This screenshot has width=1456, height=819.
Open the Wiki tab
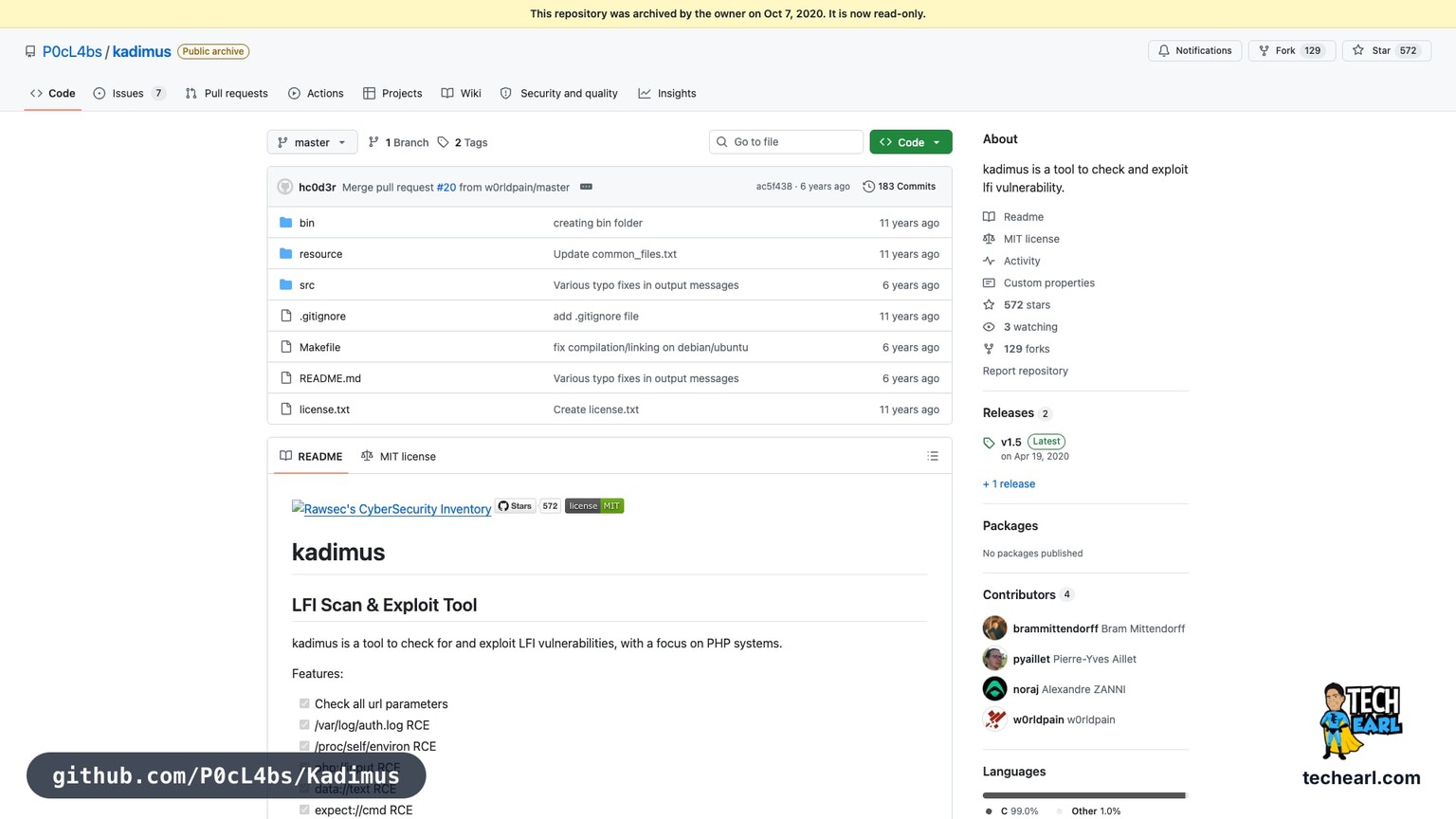tap(461, 93)
